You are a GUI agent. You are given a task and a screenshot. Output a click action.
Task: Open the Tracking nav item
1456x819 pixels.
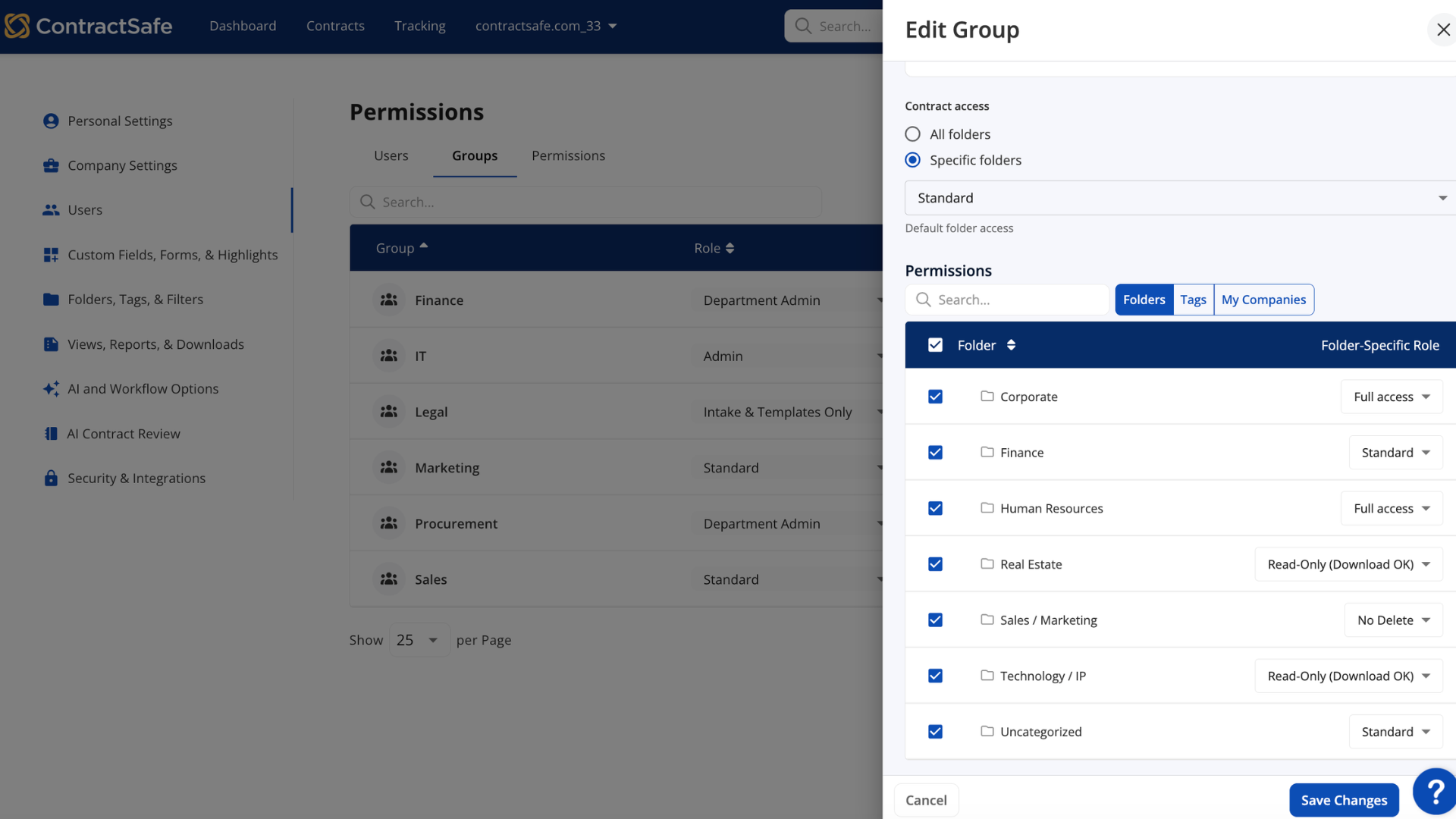click(420, 26)
